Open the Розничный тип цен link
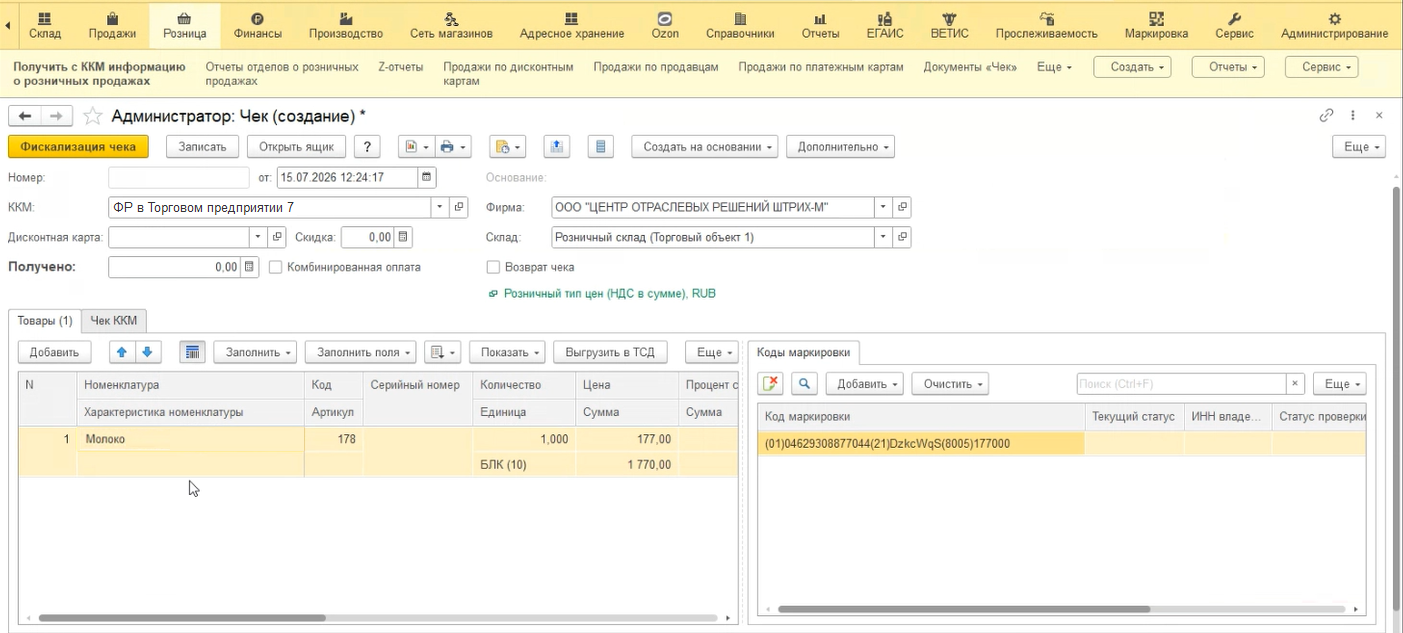The height and width of the screenshot is (633, 1403). click(x=609, y=294)
